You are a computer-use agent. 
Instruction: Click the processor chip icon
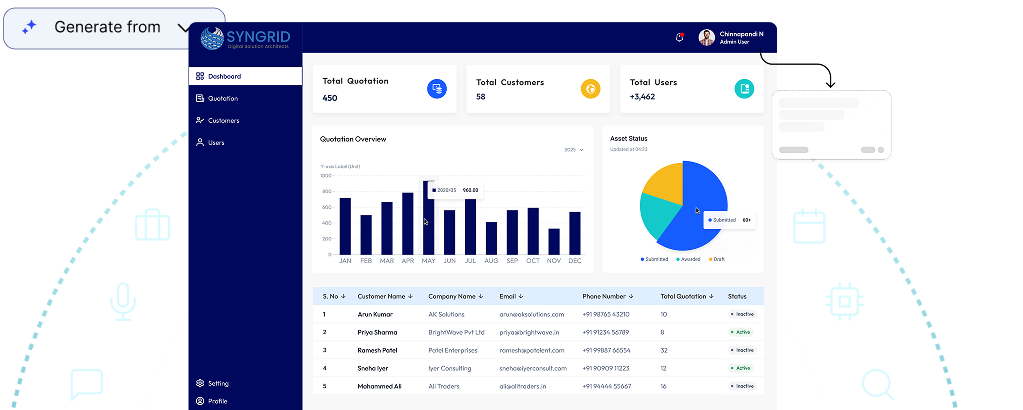[844, 300]
